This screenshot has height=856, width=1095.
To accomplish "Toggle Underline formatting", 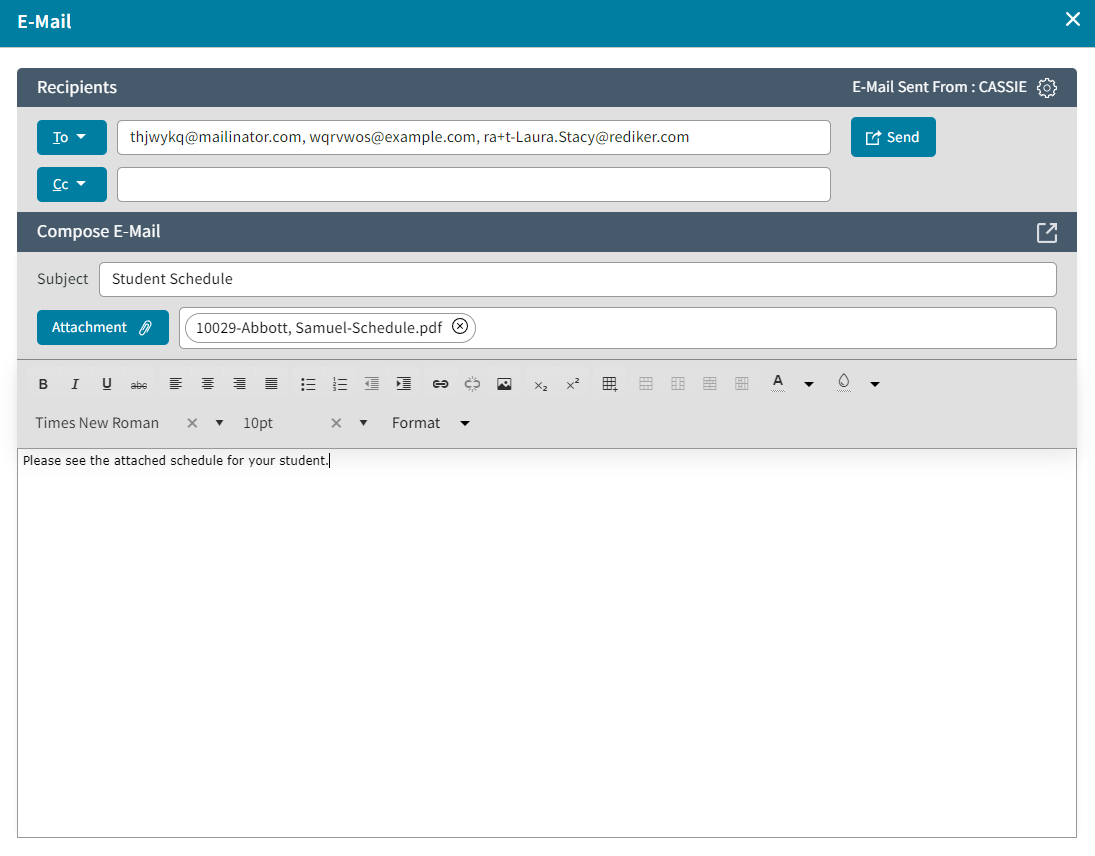I will (107, 384).
